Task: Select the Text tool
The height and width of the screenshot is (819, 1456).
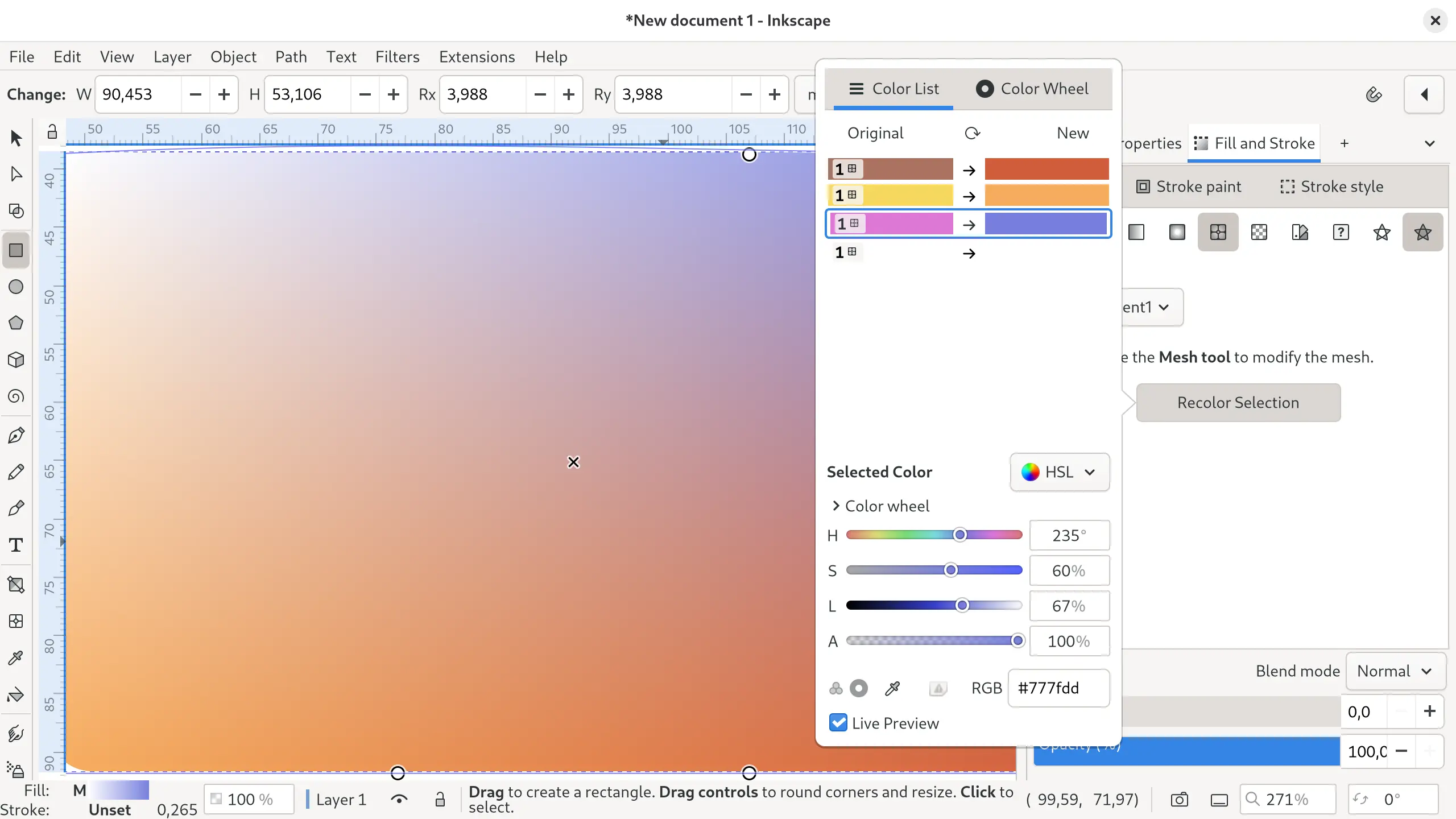Action: [15, 544]
